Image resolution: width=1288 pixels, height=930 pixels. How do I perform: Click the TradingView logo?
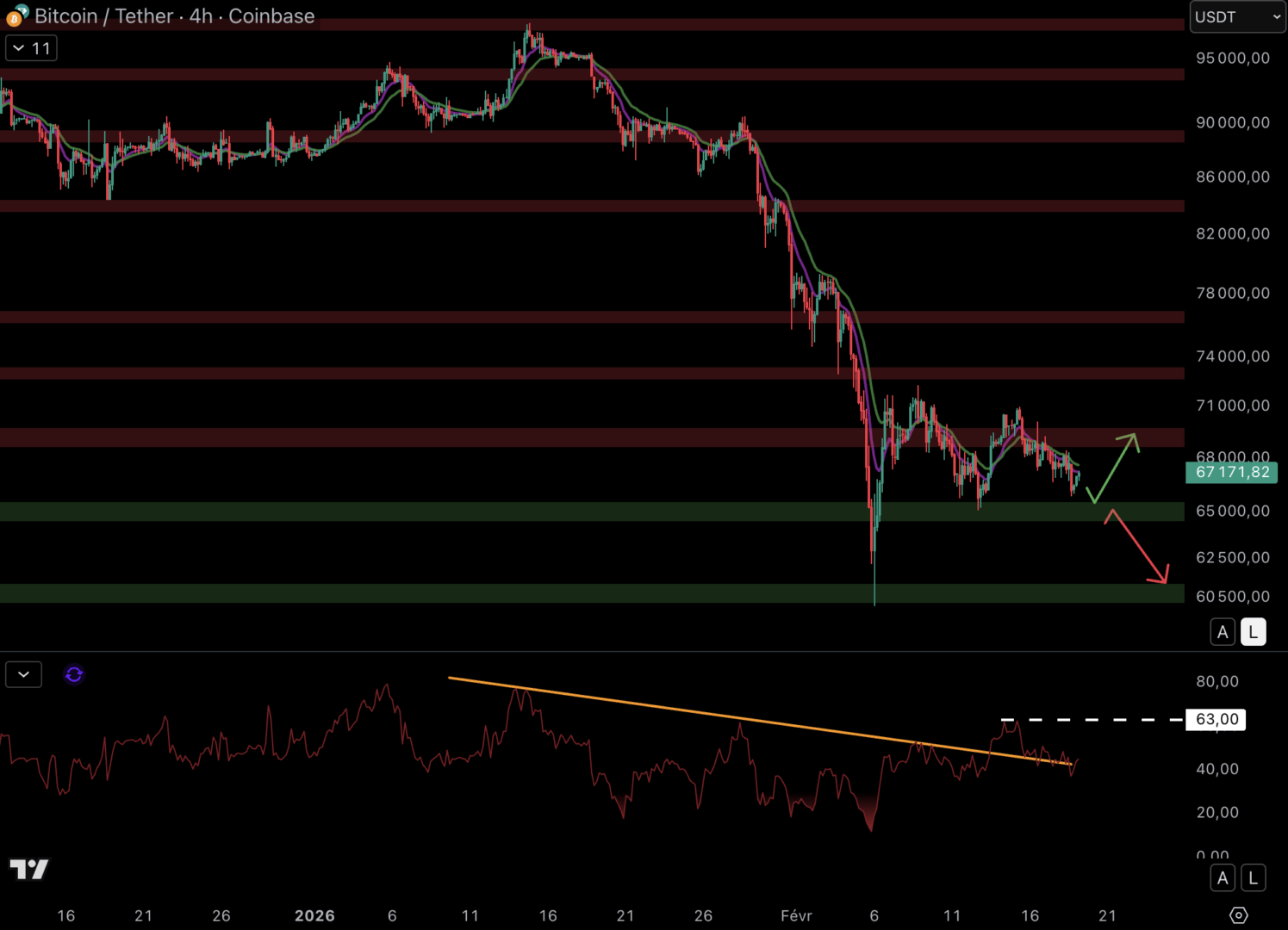coord(28,869)
